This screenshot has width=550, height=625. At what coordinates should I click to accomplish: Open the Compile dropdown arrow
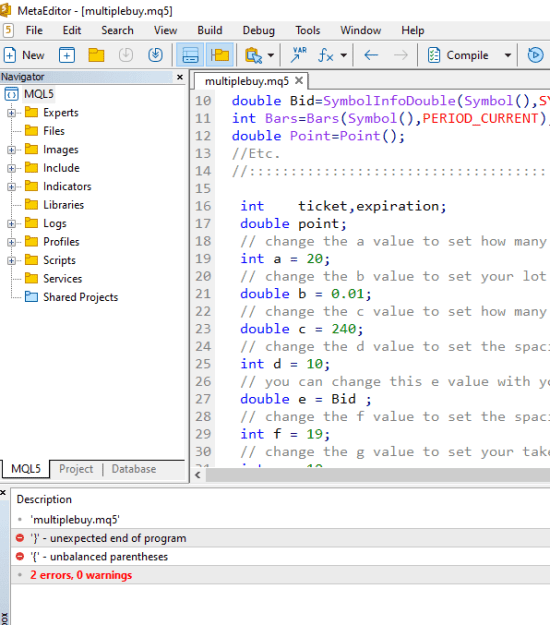508,55
